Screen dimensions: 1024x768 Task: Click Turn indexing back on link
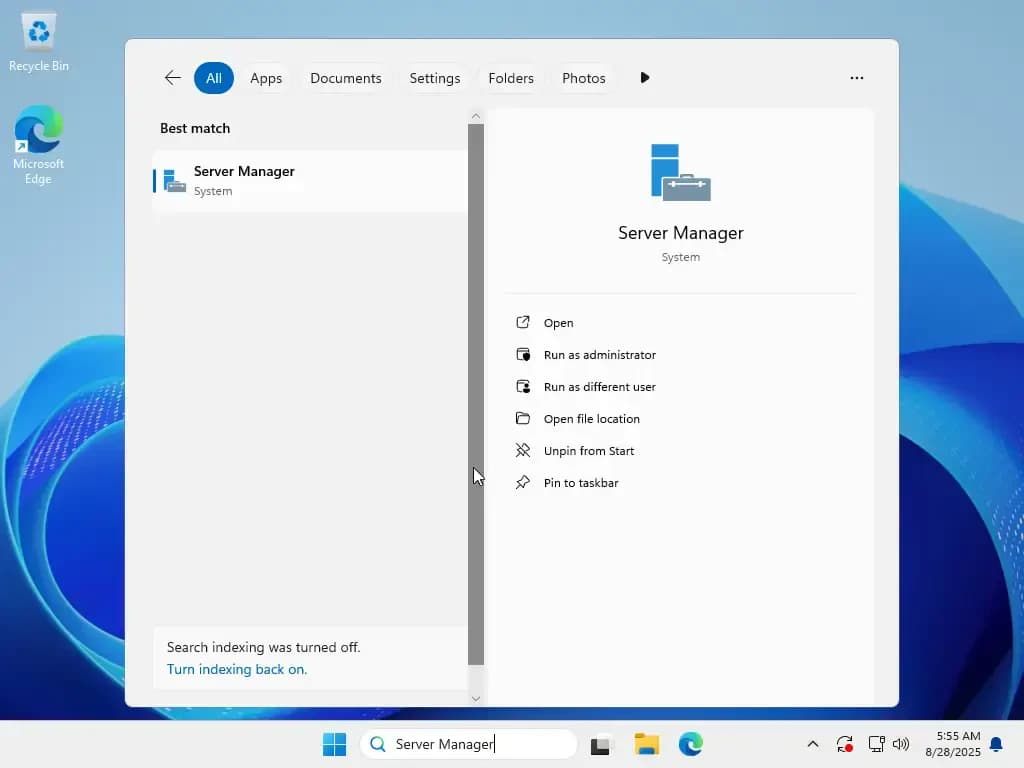[236, 669]
